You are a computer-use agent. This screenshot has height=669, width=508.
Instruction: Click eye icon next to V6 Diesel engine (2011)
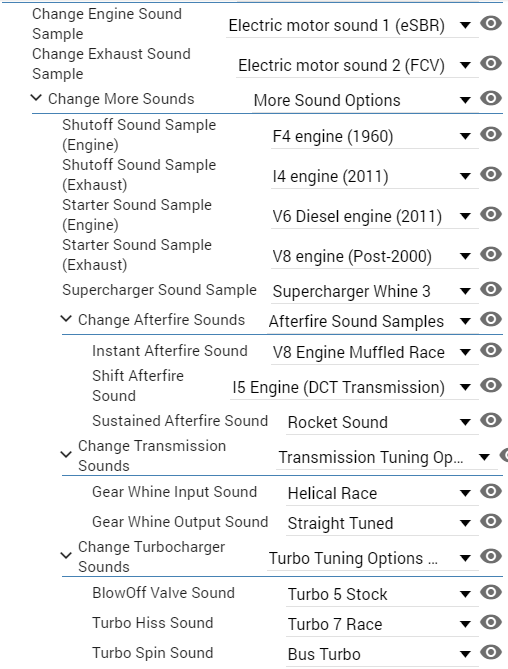[491, 214]
